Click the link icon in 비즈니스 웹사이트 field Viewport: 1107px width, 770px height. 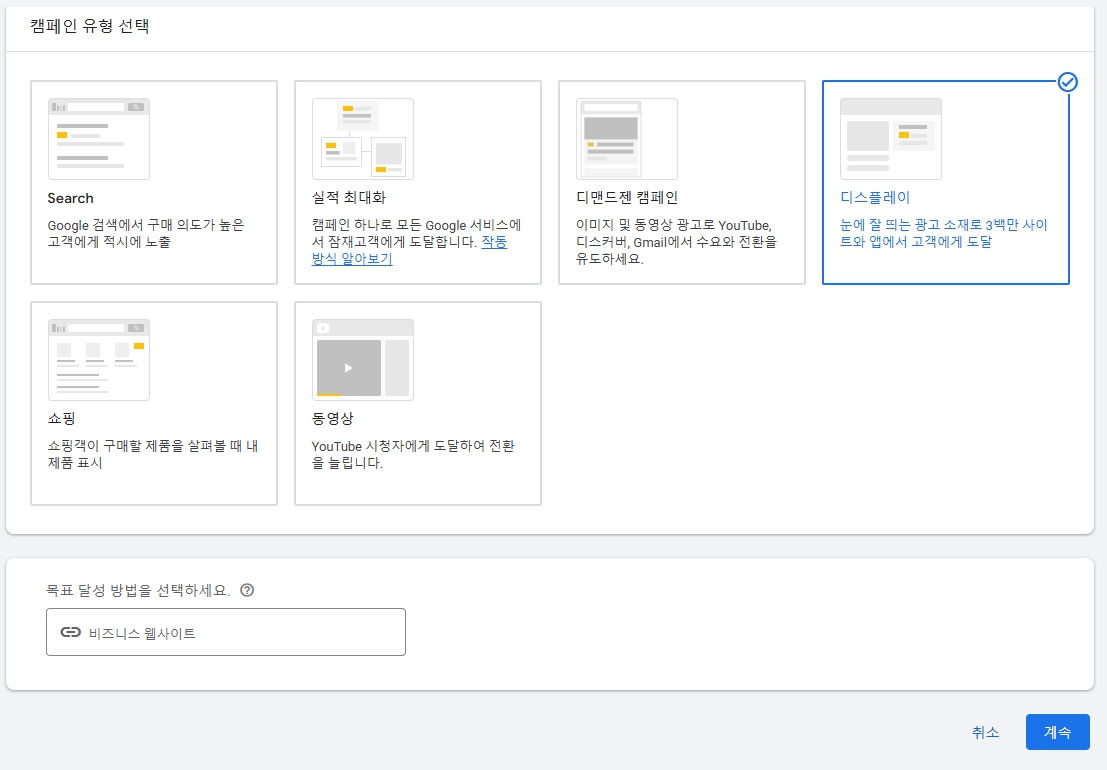coord(71,632)
